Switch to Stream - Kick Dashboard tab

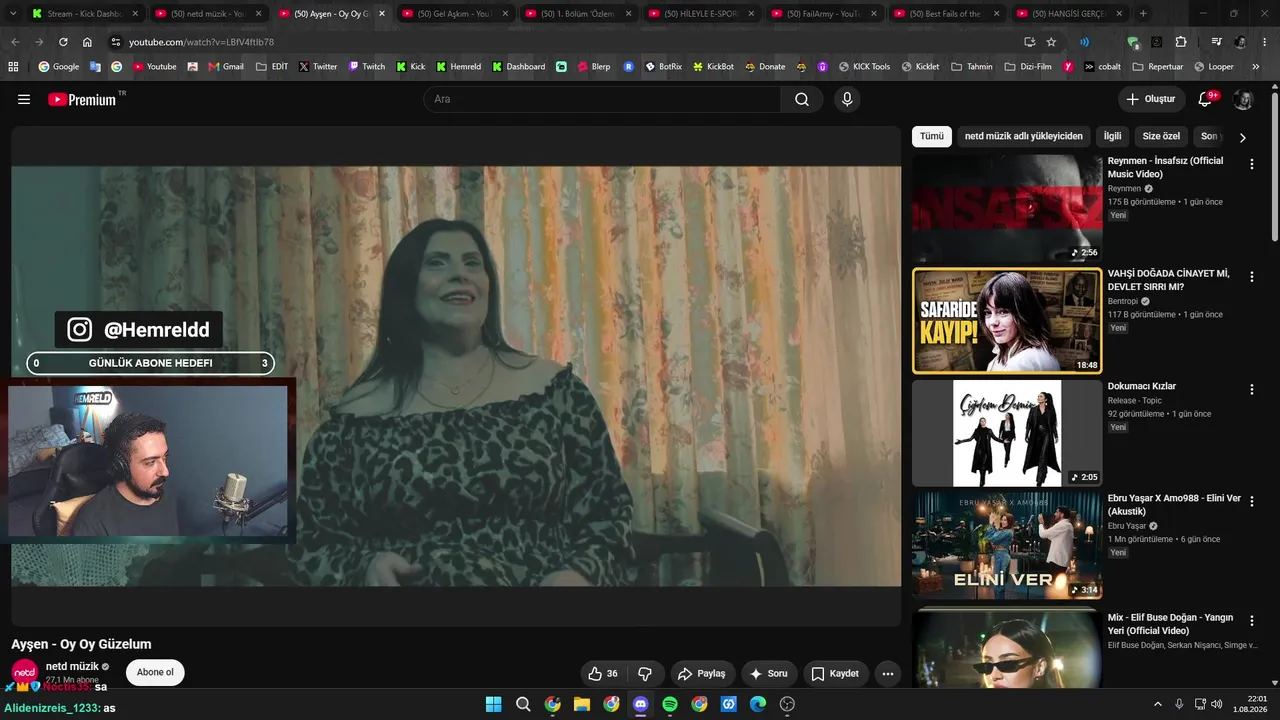pos(85,14)
